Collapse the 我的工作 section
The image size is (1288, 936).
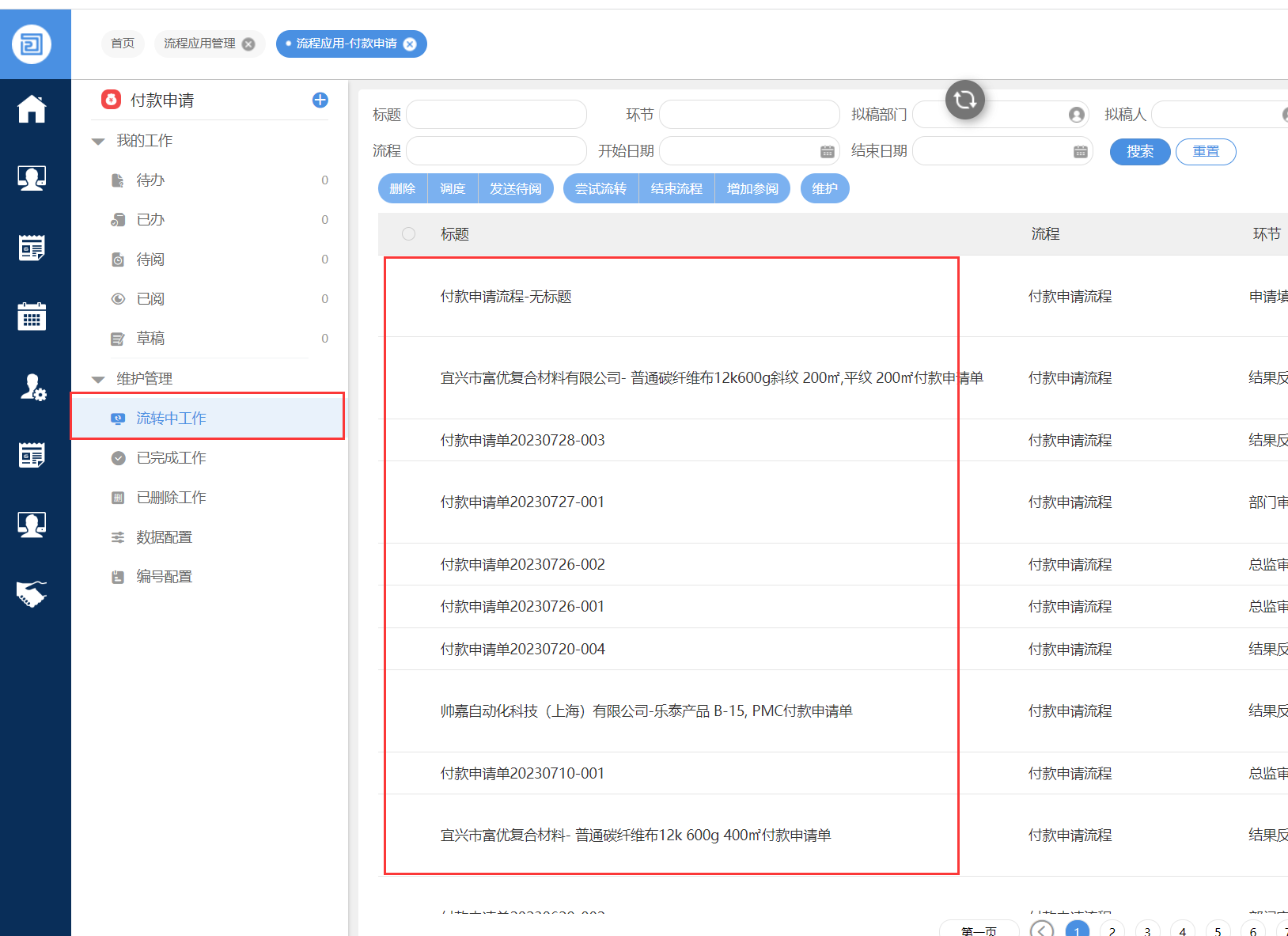(x=98, y=142)
